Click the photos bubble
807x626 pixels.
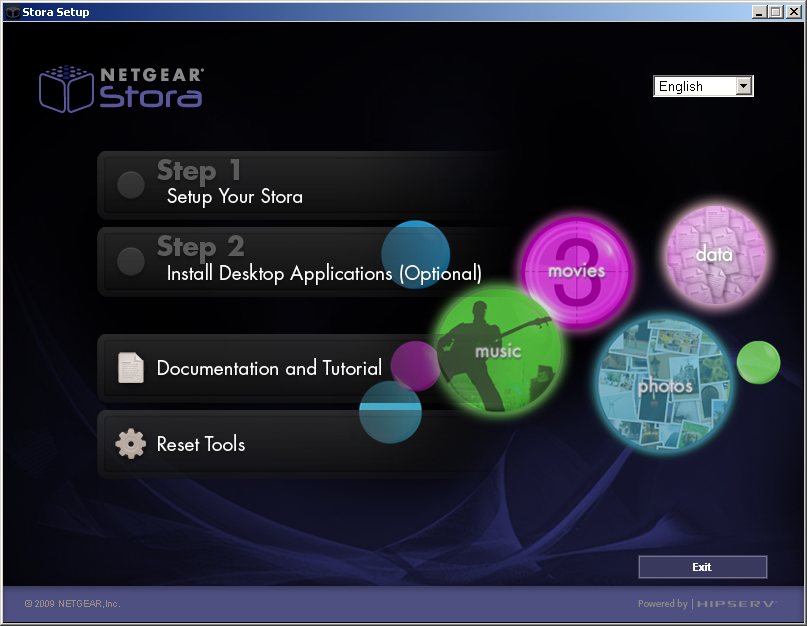(x=665, y=385)
